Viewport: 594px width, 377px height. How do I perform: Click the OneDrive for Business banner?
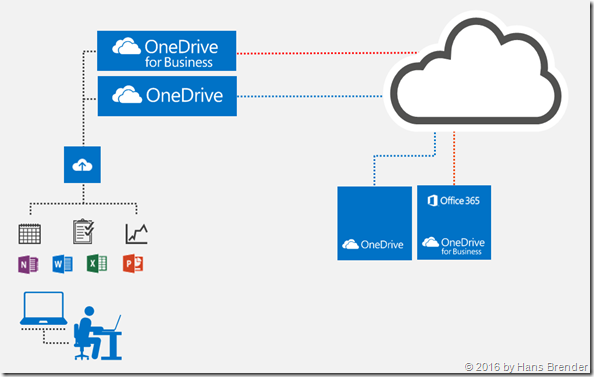(x=166, y=51)
